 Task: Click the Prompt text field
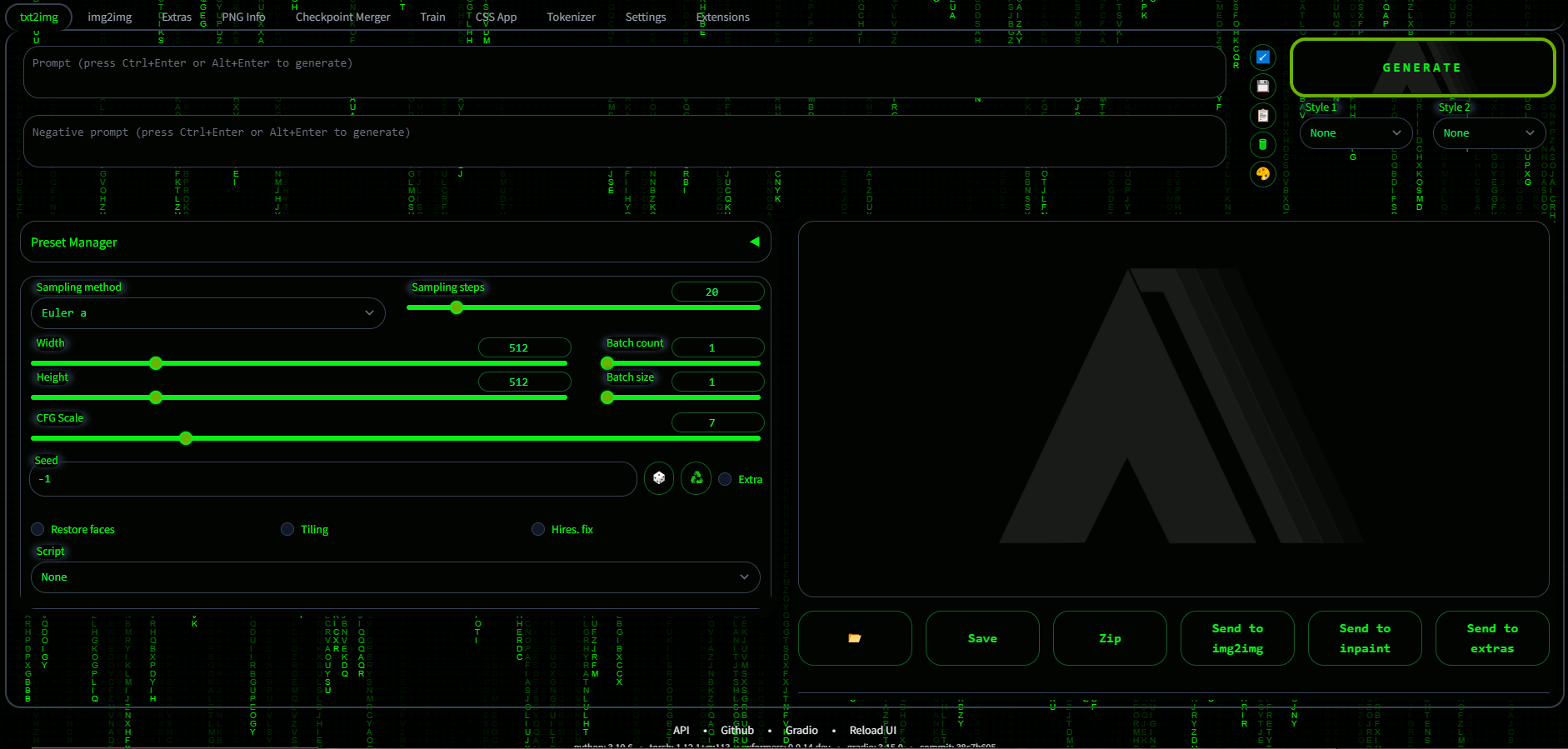(625, 72)
